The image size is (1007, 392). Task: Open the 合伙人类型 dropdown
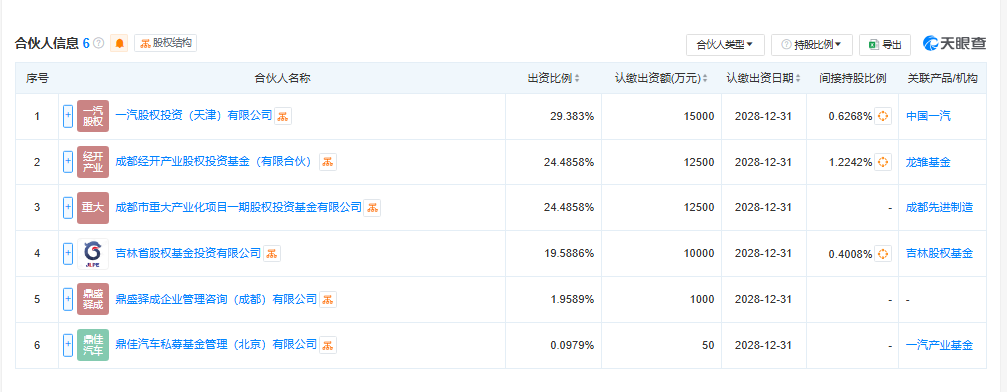point(725,45)
